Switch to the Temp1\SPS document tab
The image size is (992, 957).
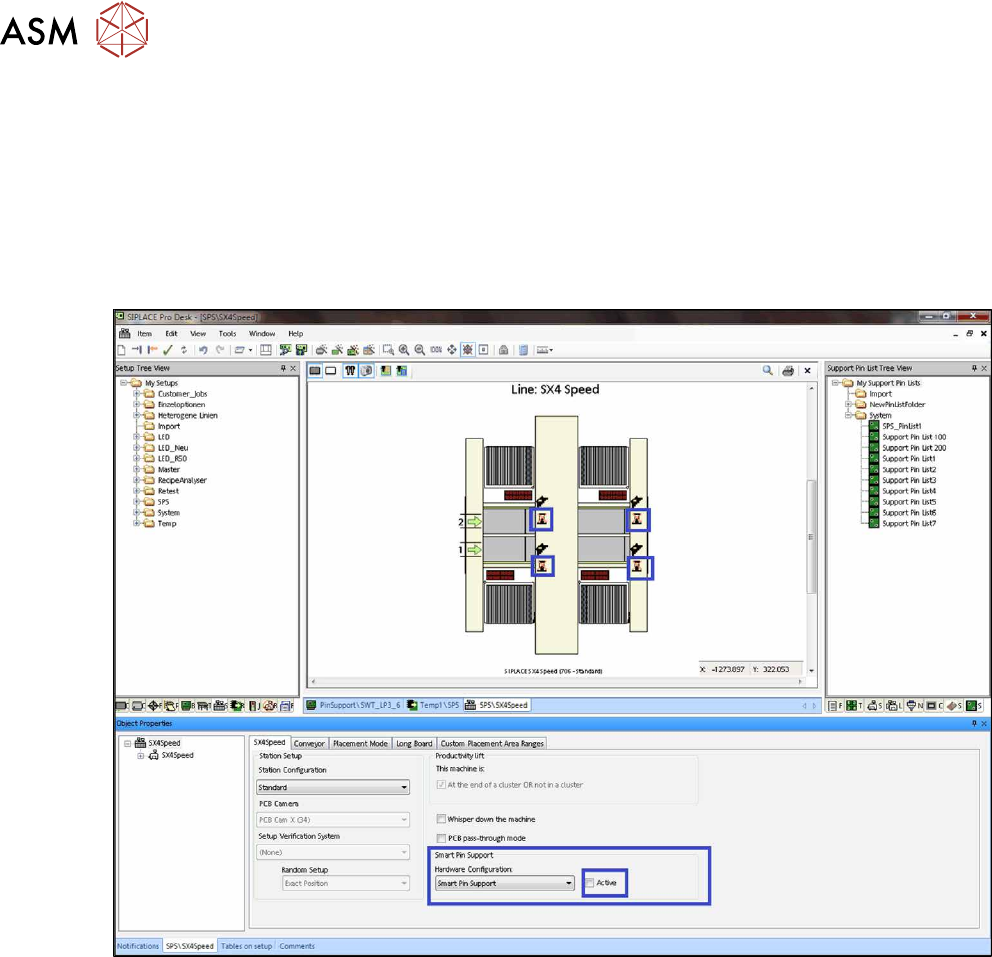(x=433, y=705)
